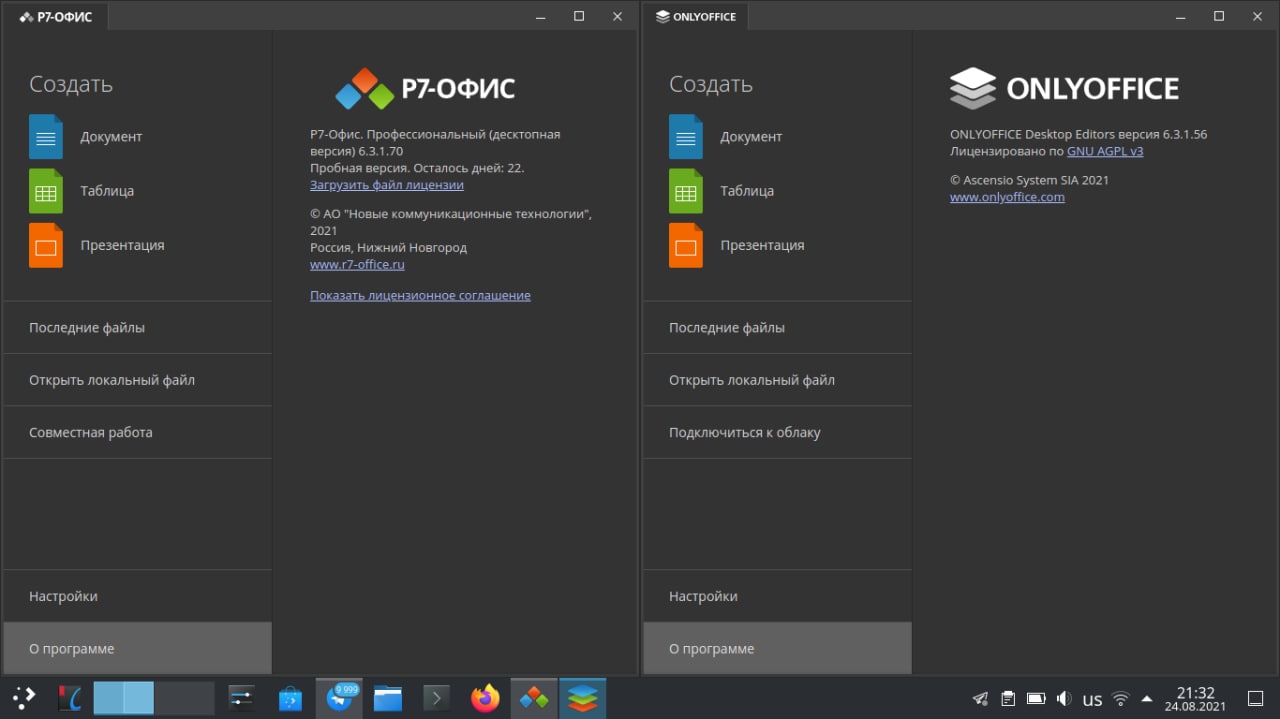Select Открыть локальный файл in ONLYOFFICE
Viewport: 1280px width, 719px height.
778,380
